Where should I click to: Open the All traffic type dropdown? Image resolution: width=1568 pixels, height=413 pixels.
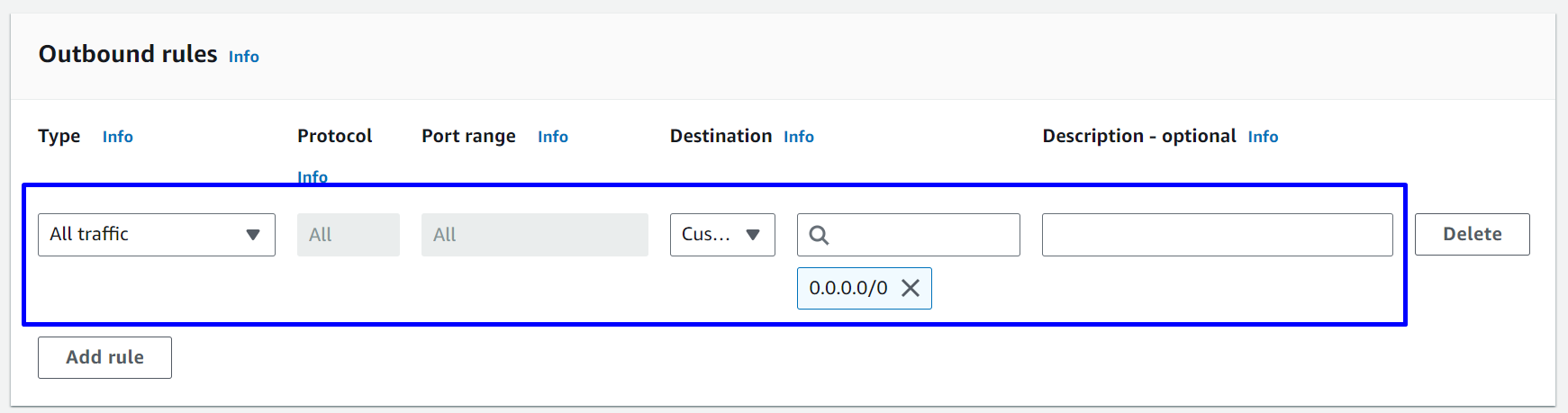156,235
